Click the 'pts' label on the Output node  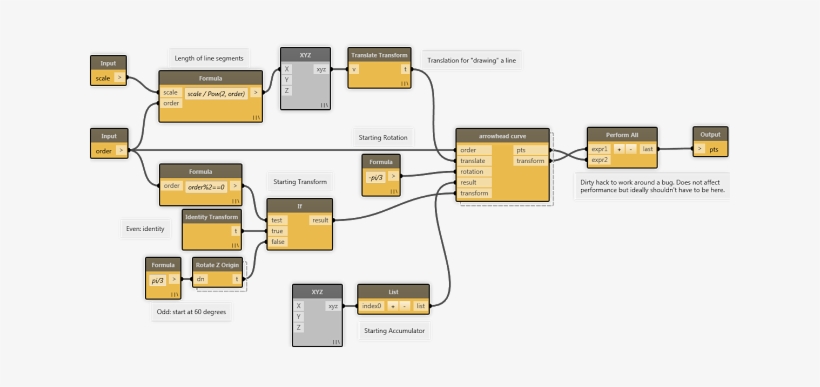(x=714, y=150)
